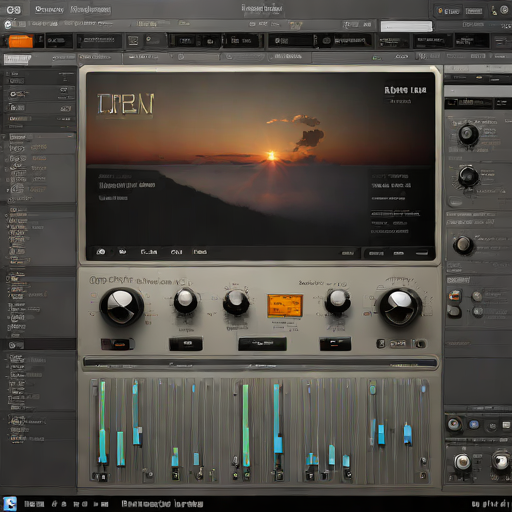Screen dimensions: 512x512
Task: Adjust the right white knob at the bottom right
Action: click(x=500, y=461)
